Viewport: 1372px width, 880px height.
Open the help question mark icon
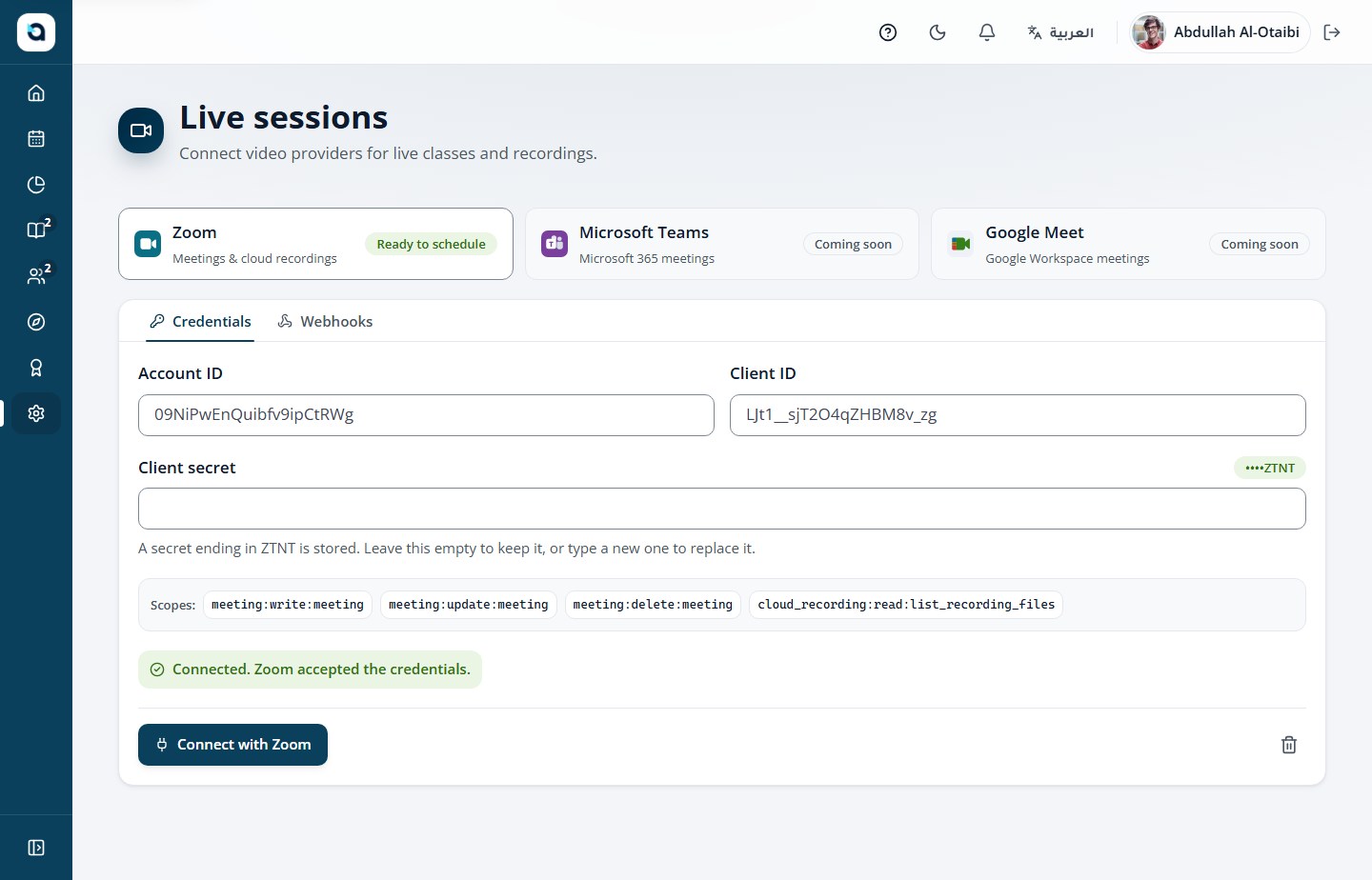(888, 32)
